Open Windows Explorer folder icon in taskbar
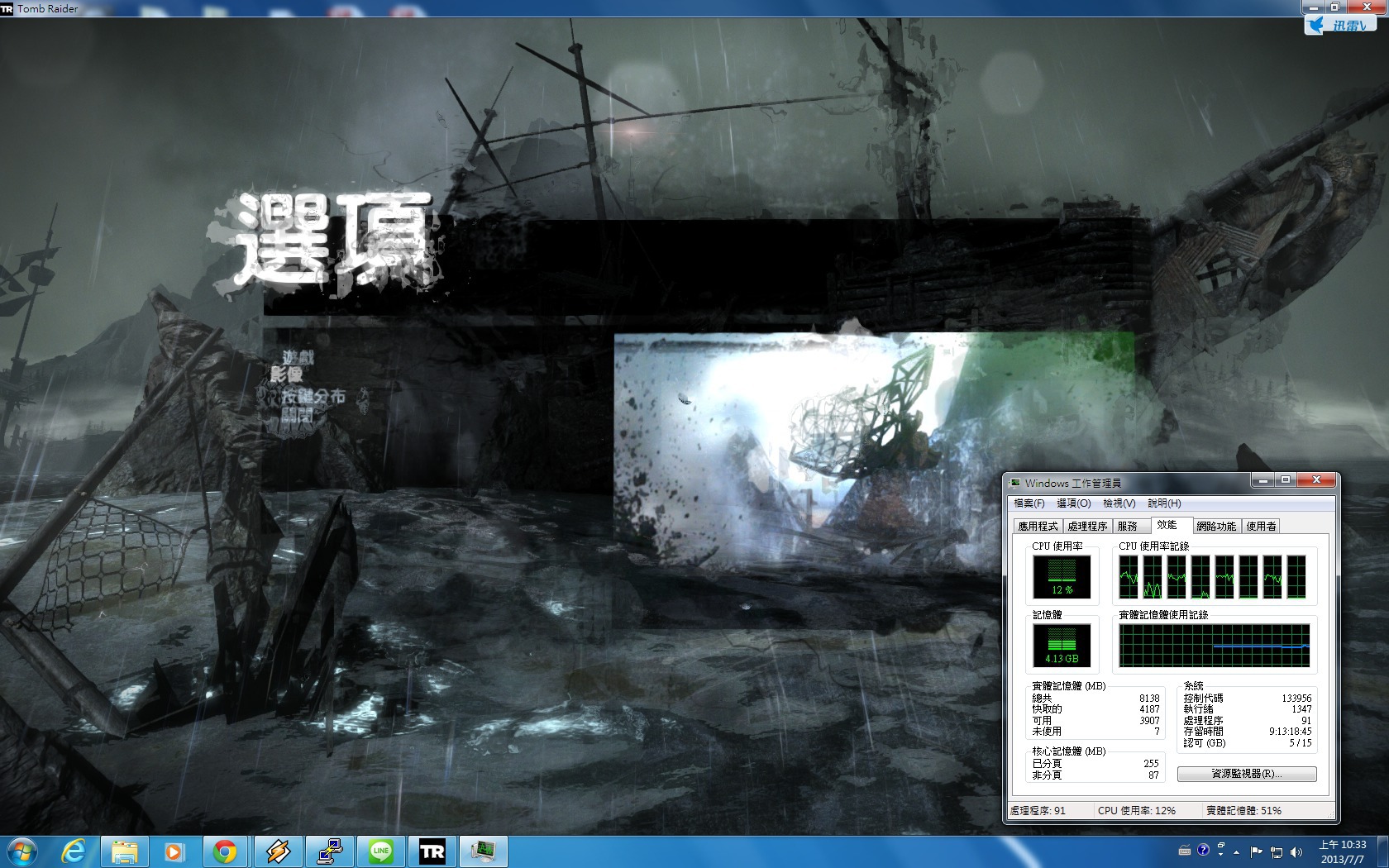 coord(125,851)
